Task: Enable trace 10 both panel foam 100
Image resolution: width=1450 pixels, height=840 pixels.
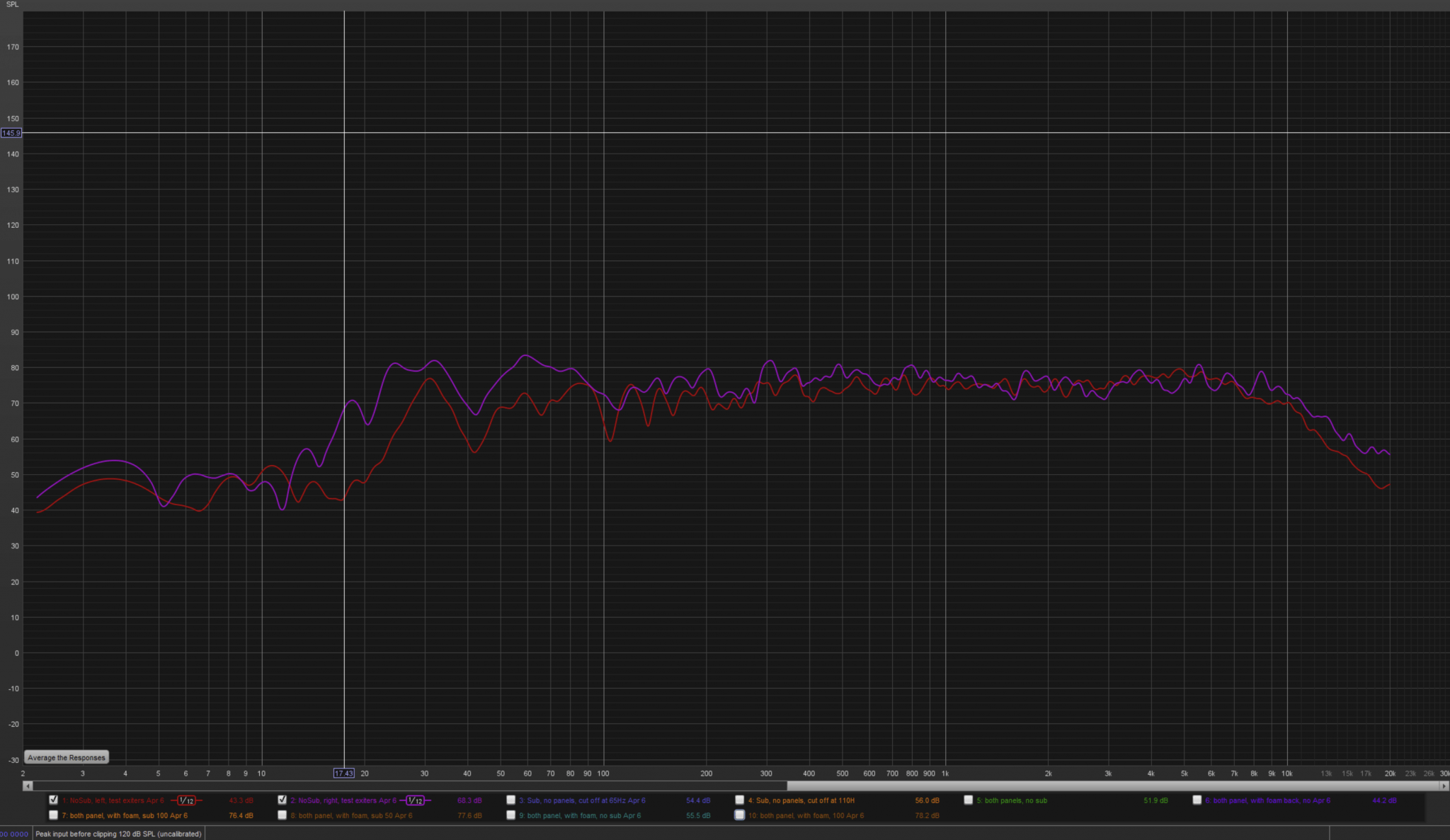Action: point(740,815)
